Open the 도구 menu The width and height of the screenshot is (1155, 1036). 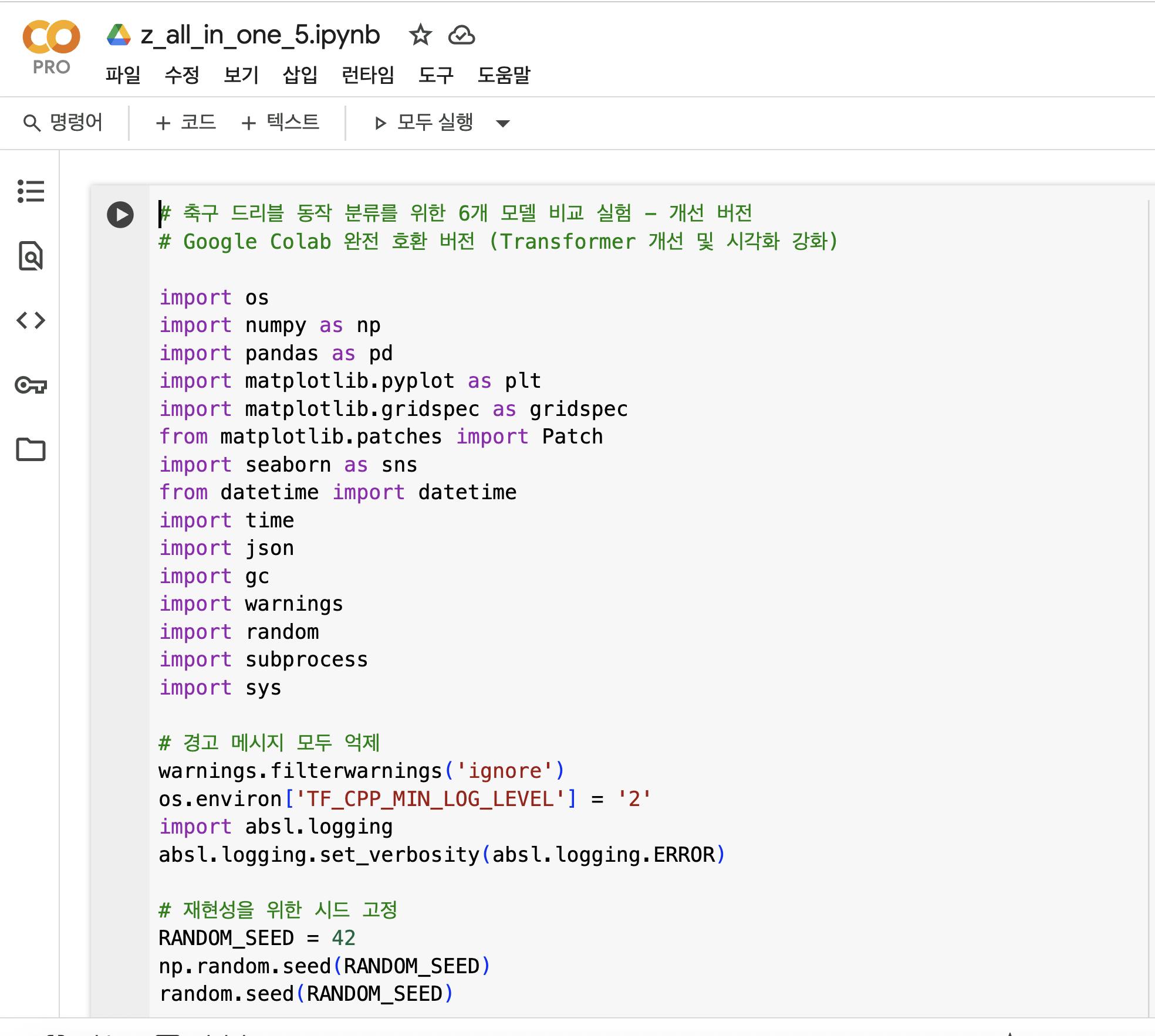(x=435, y=75)
